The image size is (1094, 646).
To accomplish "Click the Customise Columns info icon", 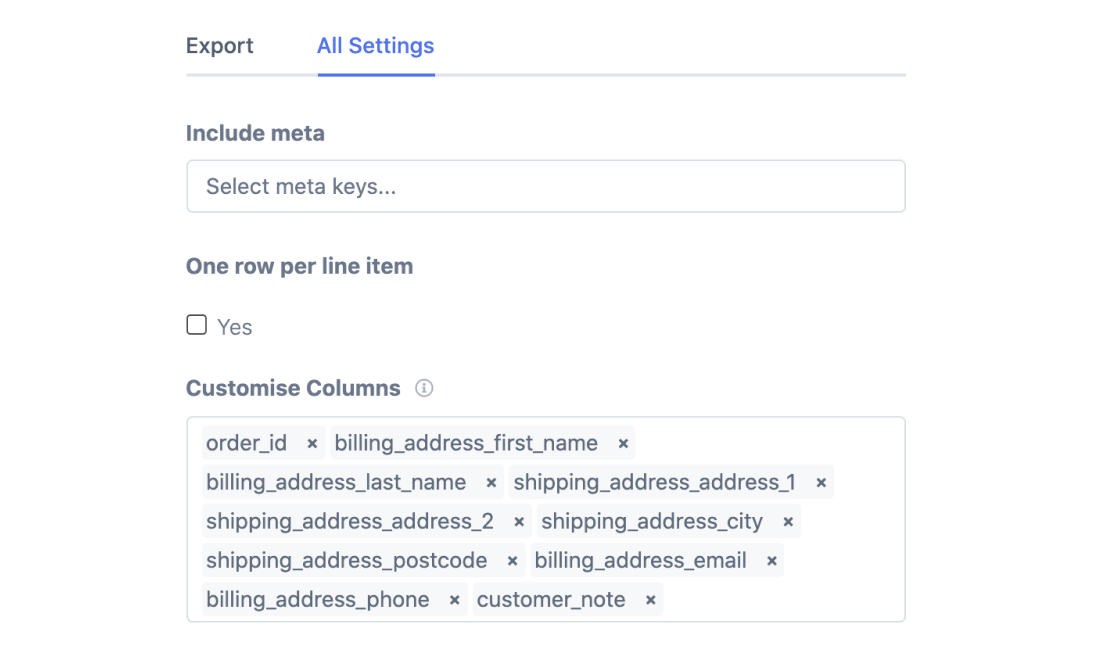I will coord(424,388).
